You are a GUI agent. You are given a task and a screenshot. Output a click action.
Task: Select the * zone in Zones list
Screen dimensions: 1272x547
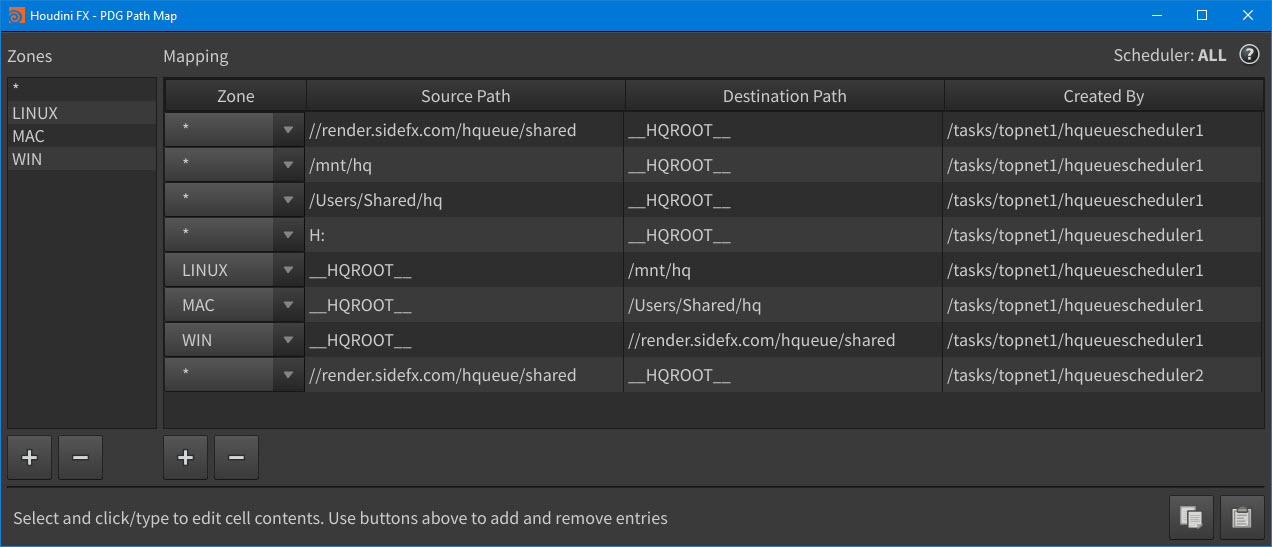click(82, 90)
